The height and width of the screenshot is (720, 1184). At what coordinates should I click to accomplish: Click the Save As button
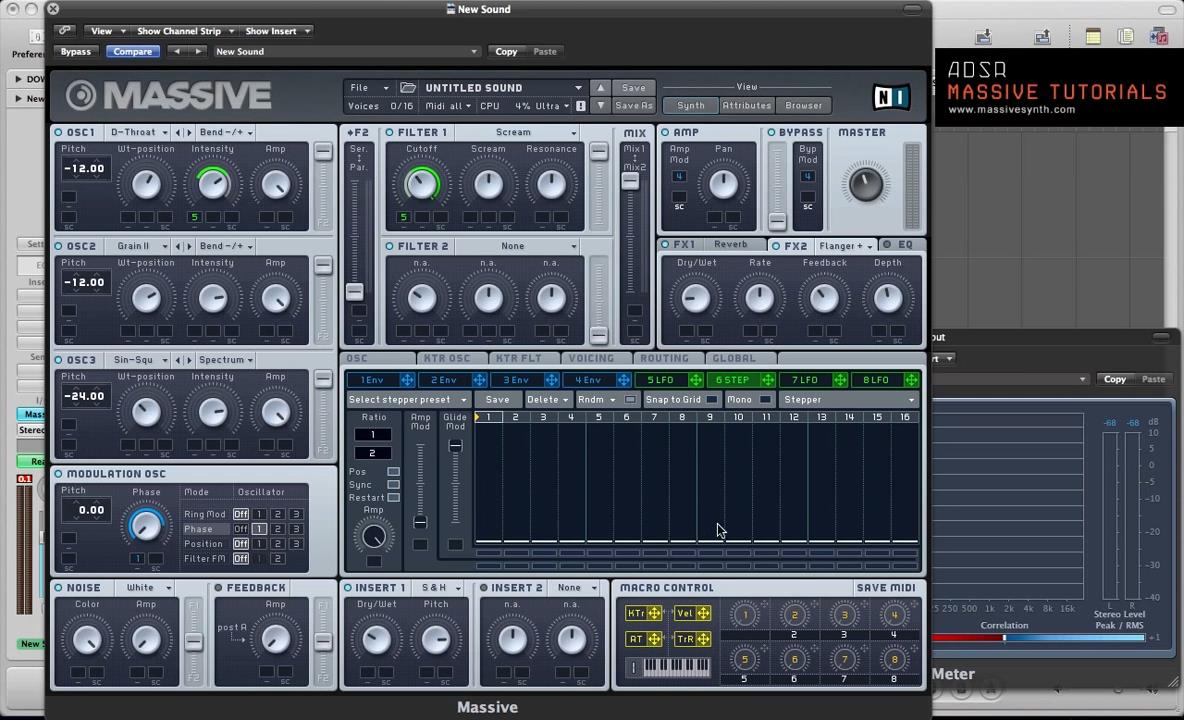click(634, 106)
